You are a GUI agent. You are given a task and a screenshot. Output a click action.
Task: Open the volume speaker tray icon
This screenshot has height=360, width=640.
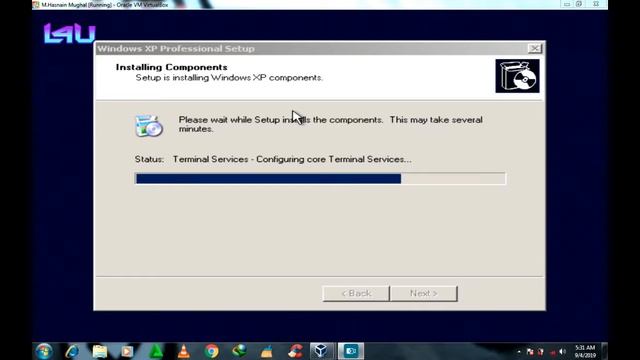click(x=563, y=352)
